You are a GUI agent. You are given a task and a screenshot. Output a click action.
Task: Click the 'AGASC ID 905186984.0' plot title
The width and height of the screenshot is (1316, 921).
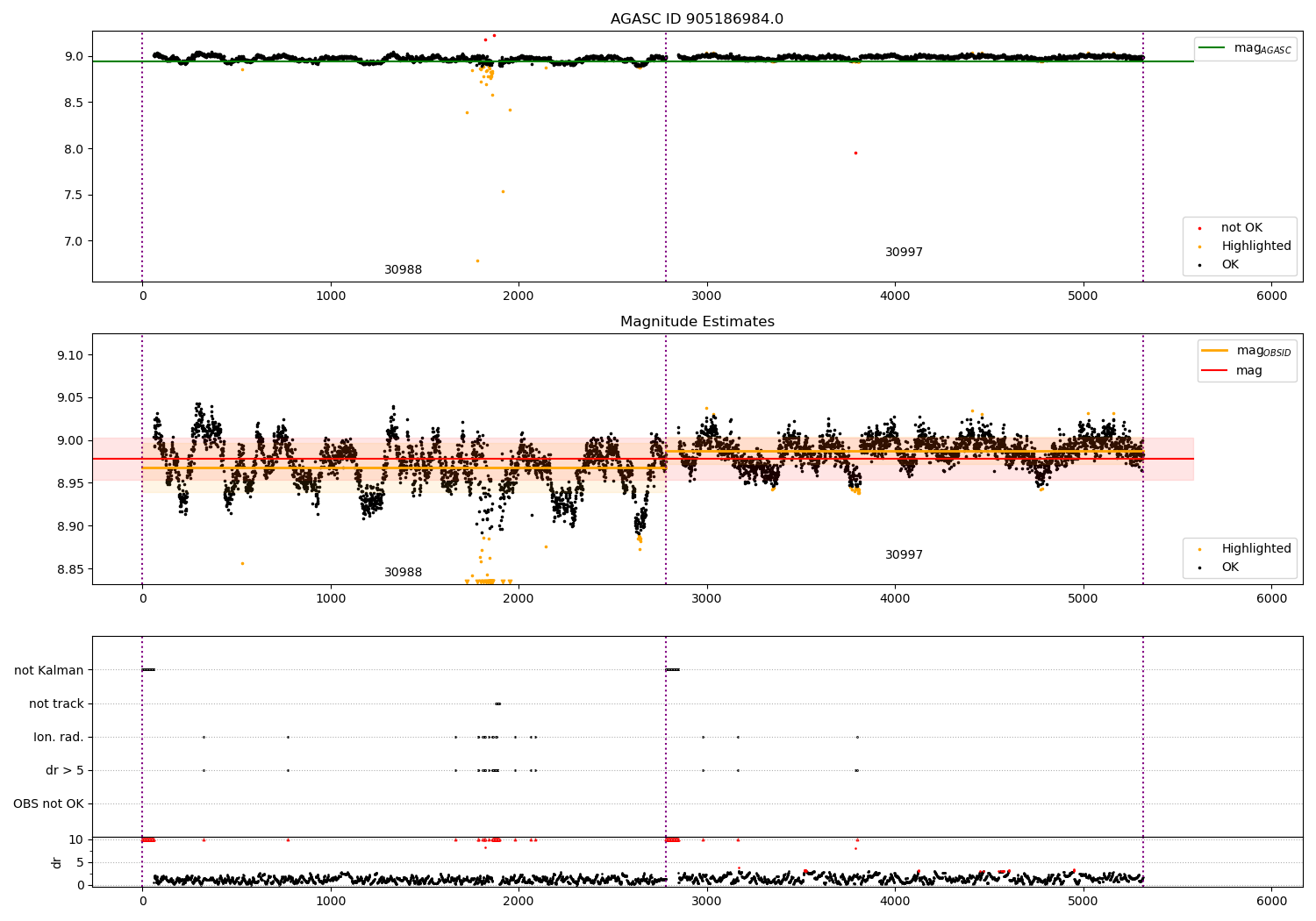(x=697, y=19)
